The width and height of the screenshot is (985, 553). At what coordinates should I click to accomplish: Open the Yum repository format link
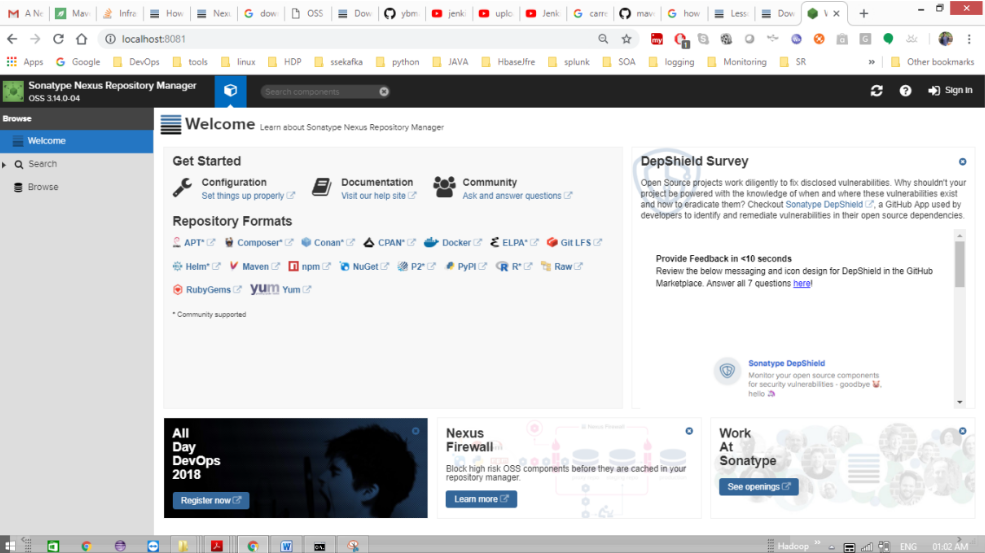(281, 289)
